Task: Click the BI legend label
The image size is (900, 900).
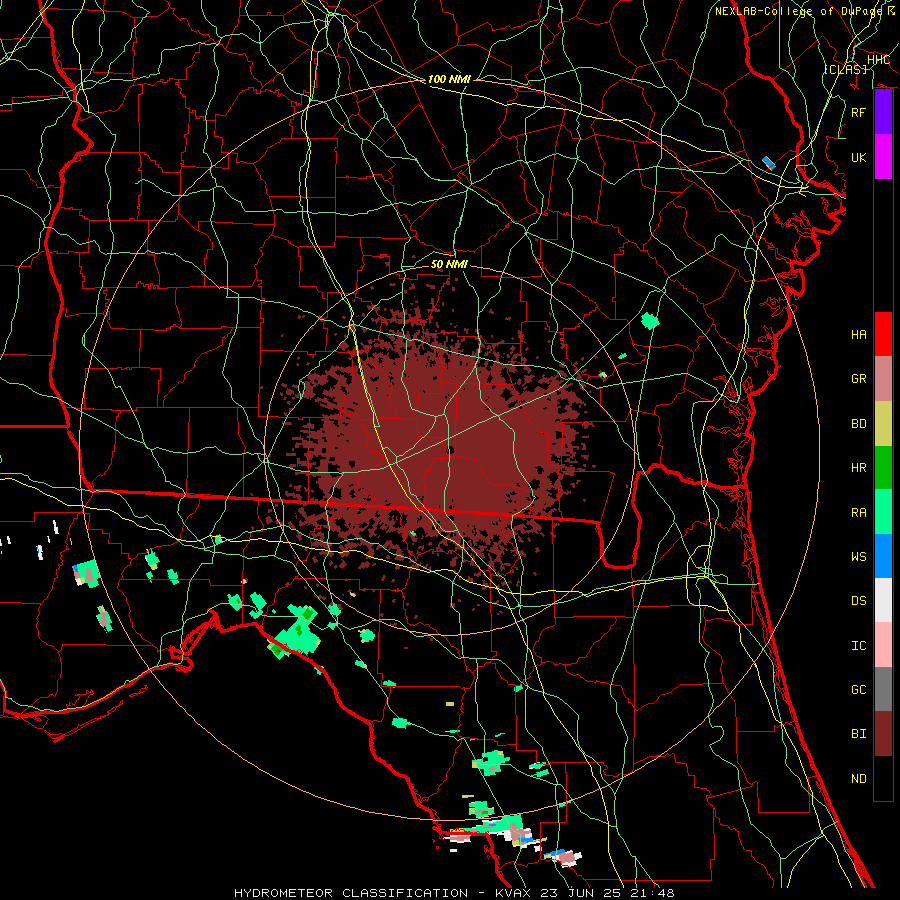Action: tap(858, 734)
